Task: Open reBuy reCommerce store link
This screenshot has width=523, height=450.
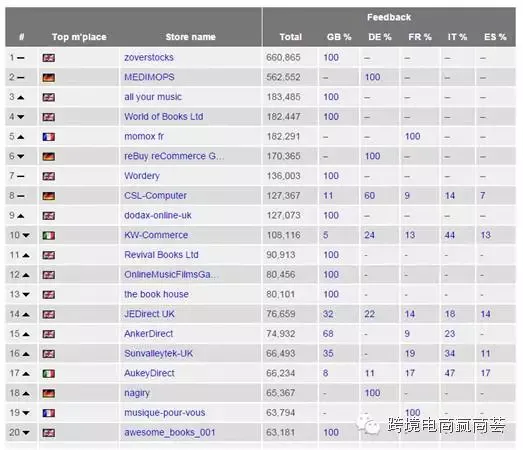Action: tap(174, 156)
